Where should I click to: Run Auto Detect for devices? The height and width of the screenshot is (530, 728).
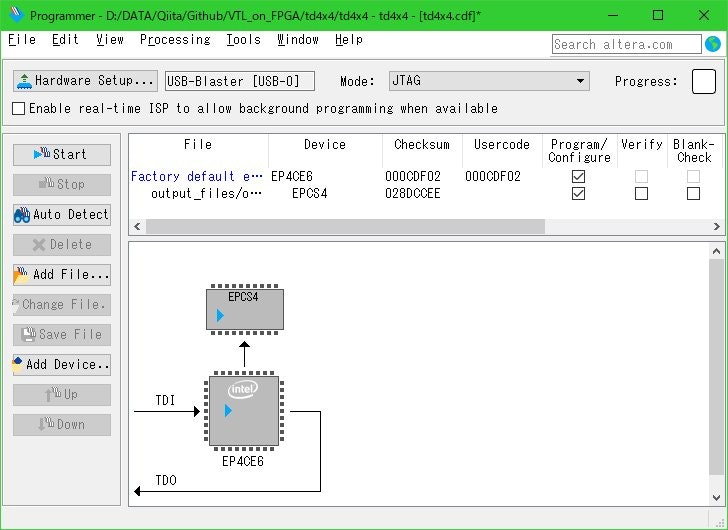[x=62, y=215]
